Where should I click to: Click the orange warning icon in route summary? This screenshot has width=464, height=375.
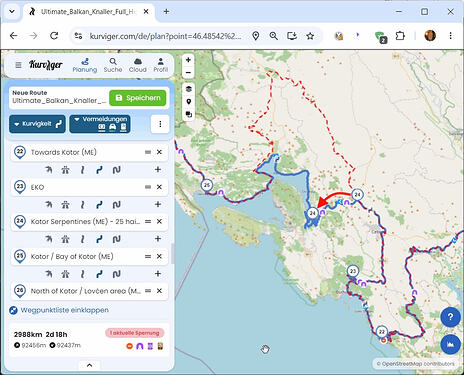pos(130,346)
